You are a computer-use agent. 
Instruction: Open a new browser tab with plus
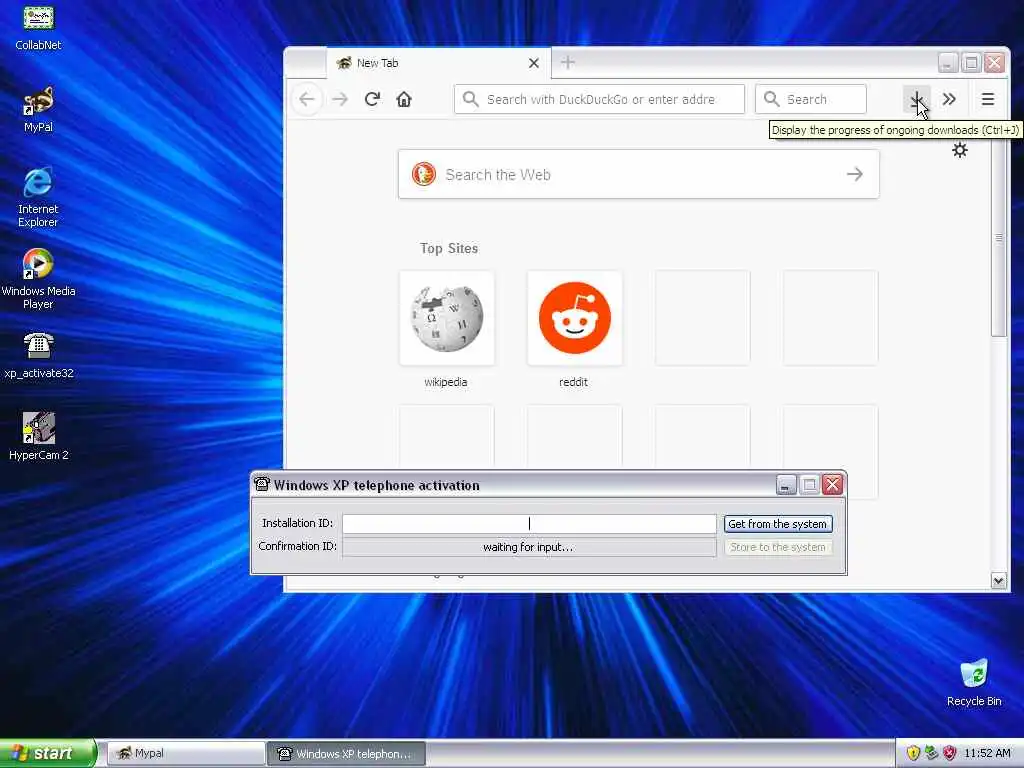click(568, 62)
